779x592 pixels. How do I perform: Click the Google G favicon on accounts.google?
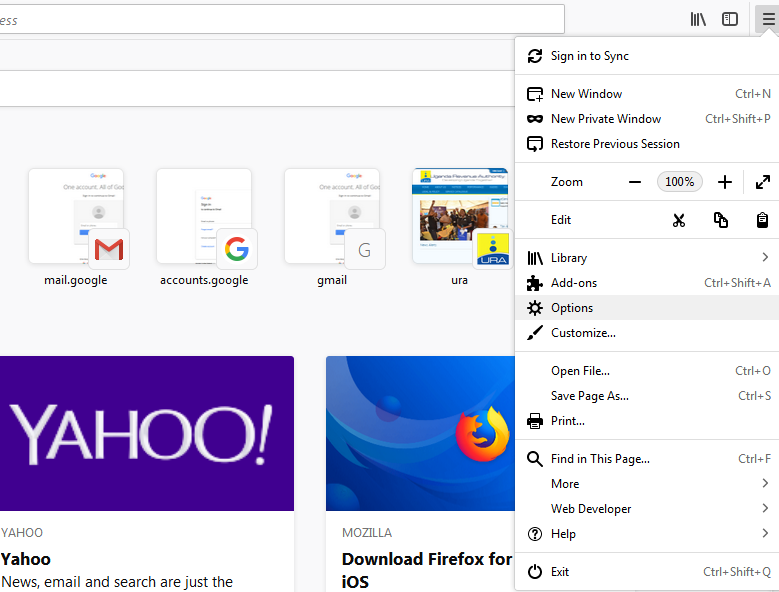tap(237, 249)
